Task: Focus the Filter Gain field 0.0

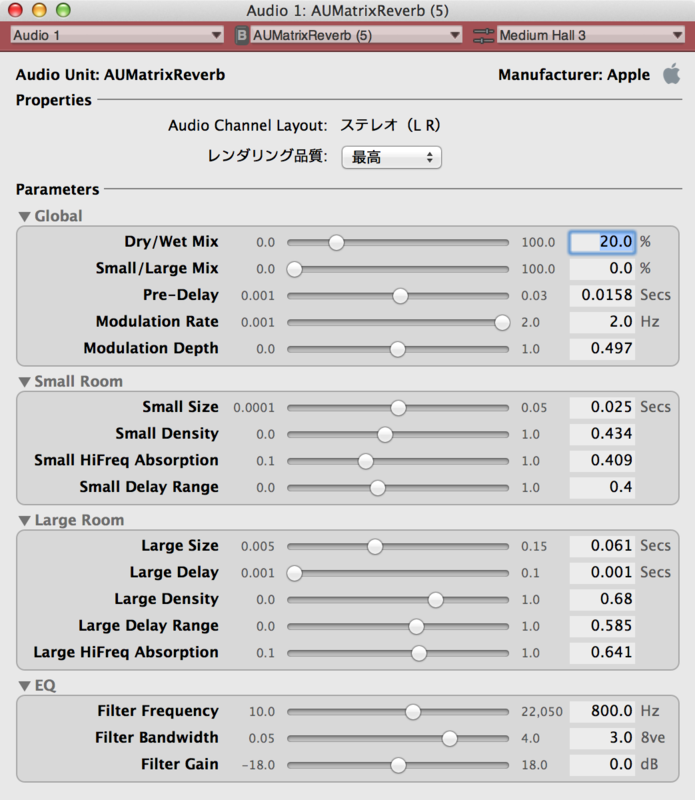Action: point(602,764)
